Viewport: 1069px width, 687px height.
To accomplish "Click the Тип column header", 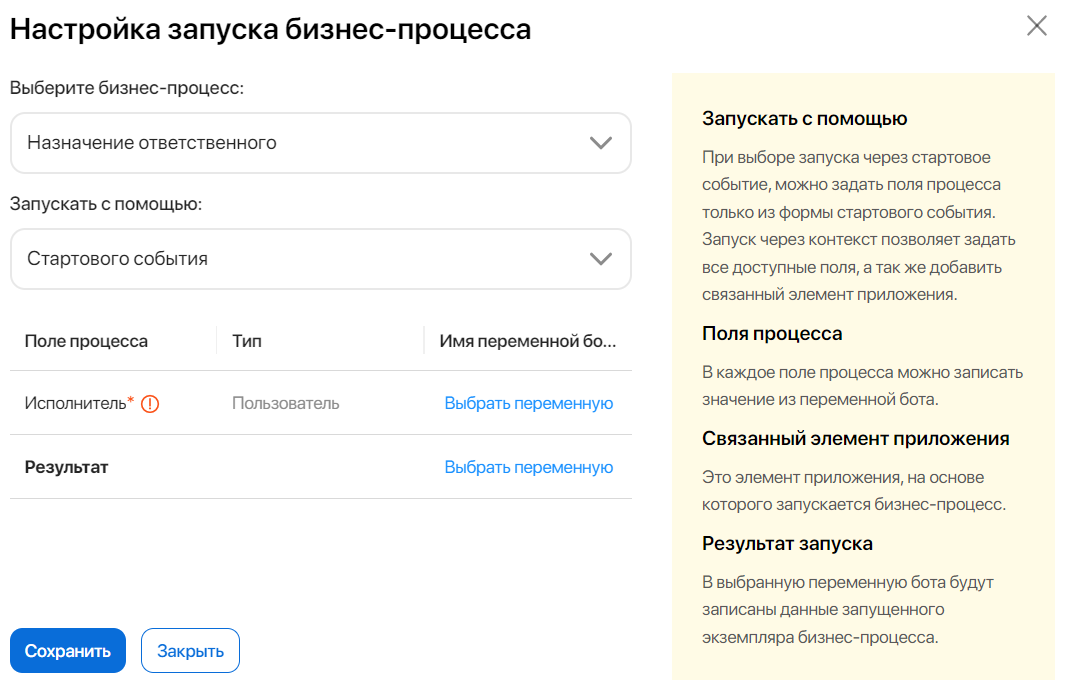I will (247, 341).
